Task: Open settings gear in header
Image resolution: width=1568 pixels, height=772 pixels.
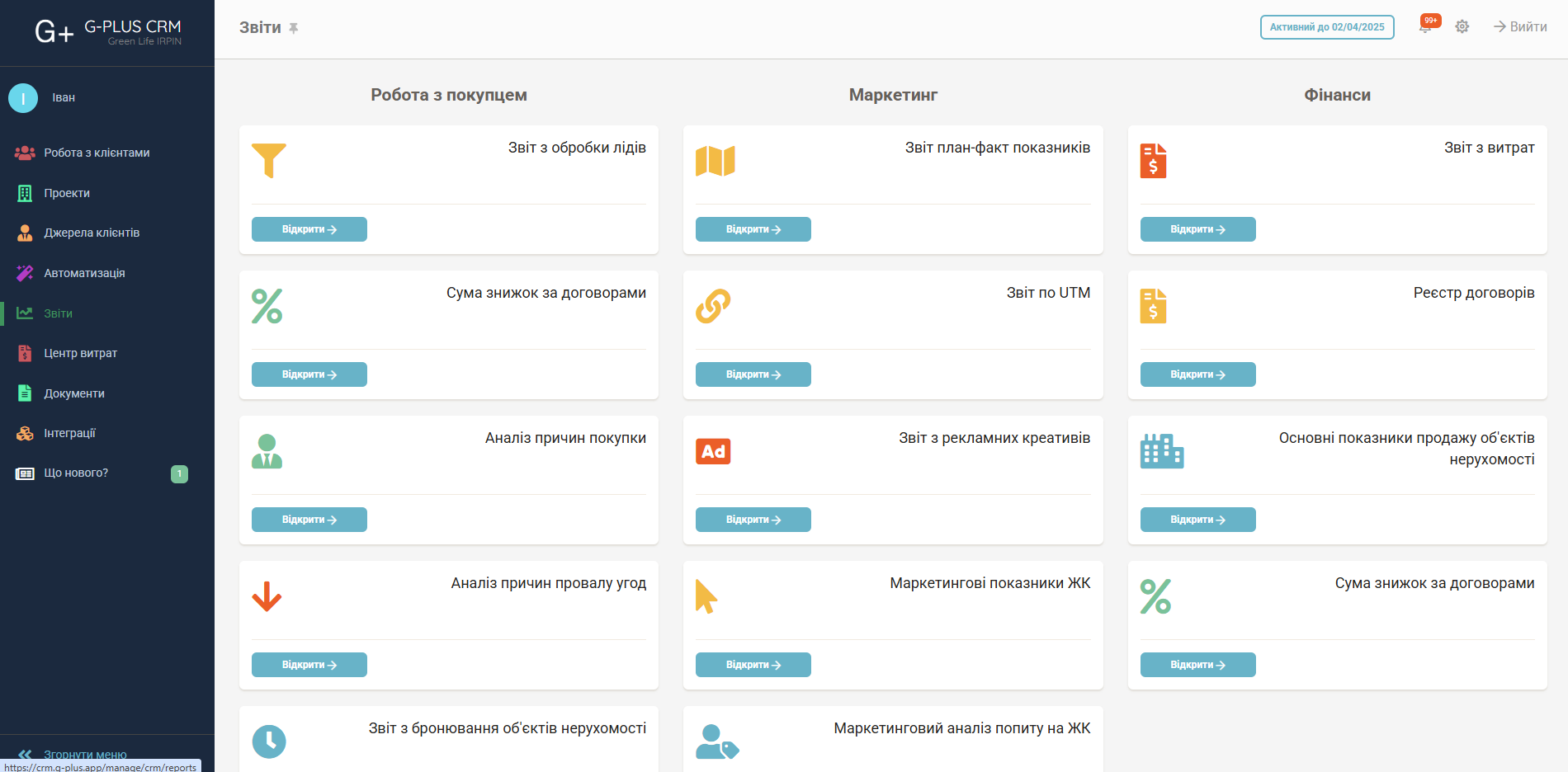Action: coord(1462,27)
